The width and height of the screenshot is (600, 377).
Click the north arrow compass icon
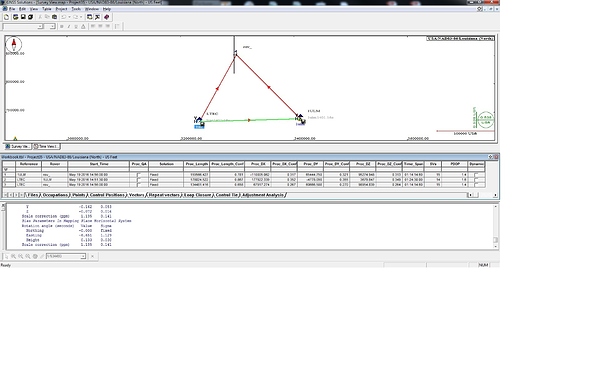point(14,44)
